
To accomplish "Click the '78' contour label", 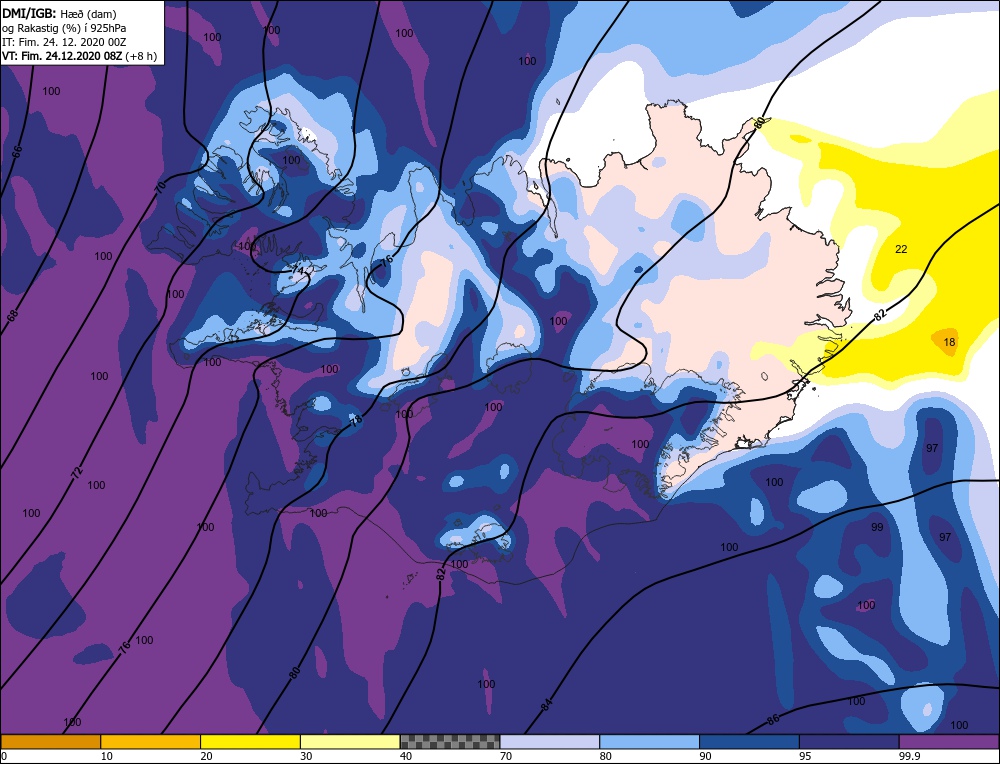I will pyautogui.click(x=356, y=420).
